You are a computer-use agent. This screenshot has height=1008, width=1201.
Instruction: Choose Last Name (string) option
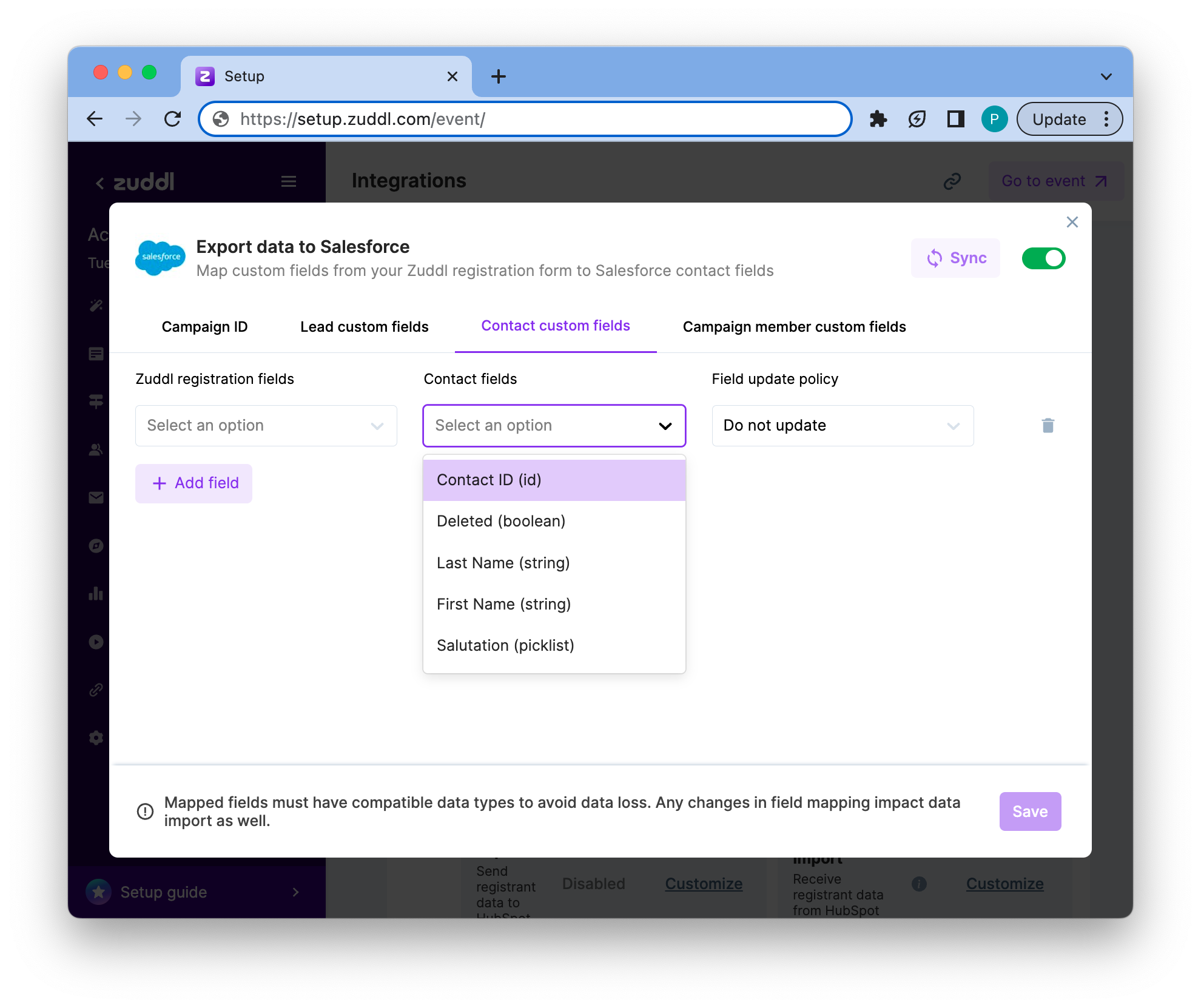554,563
